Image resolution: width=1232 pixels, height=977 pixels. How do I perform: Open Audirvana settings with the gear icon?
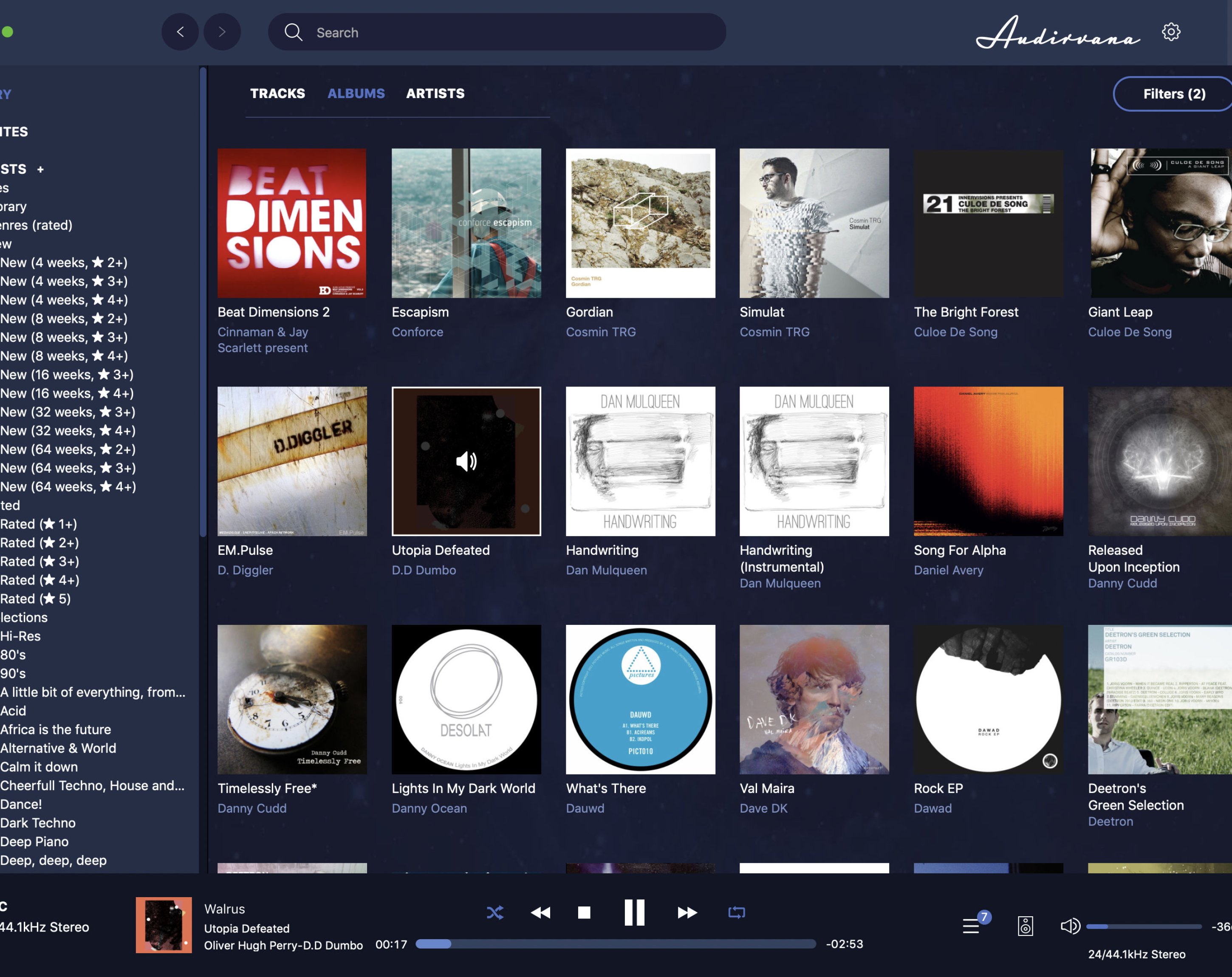tap(1170, 32)
